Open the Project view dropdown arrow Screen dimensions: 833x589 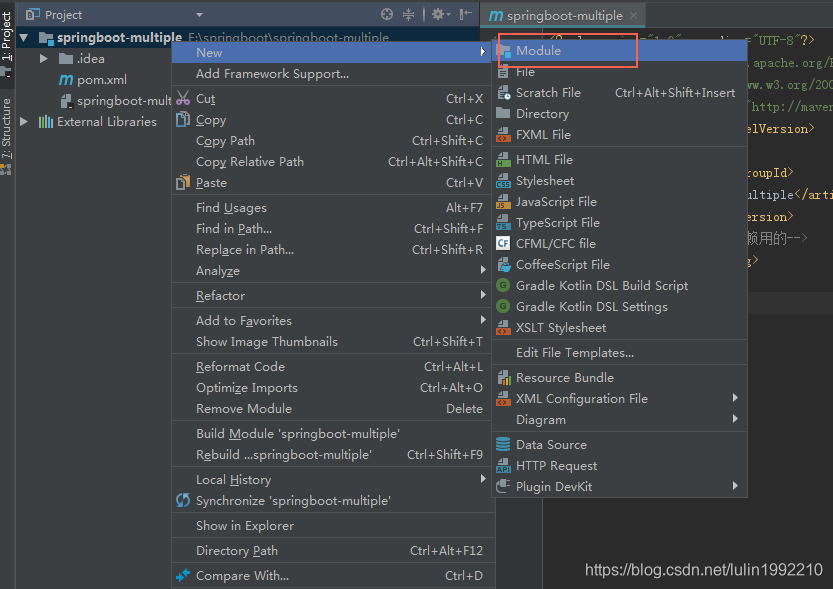tap(199, 15)
